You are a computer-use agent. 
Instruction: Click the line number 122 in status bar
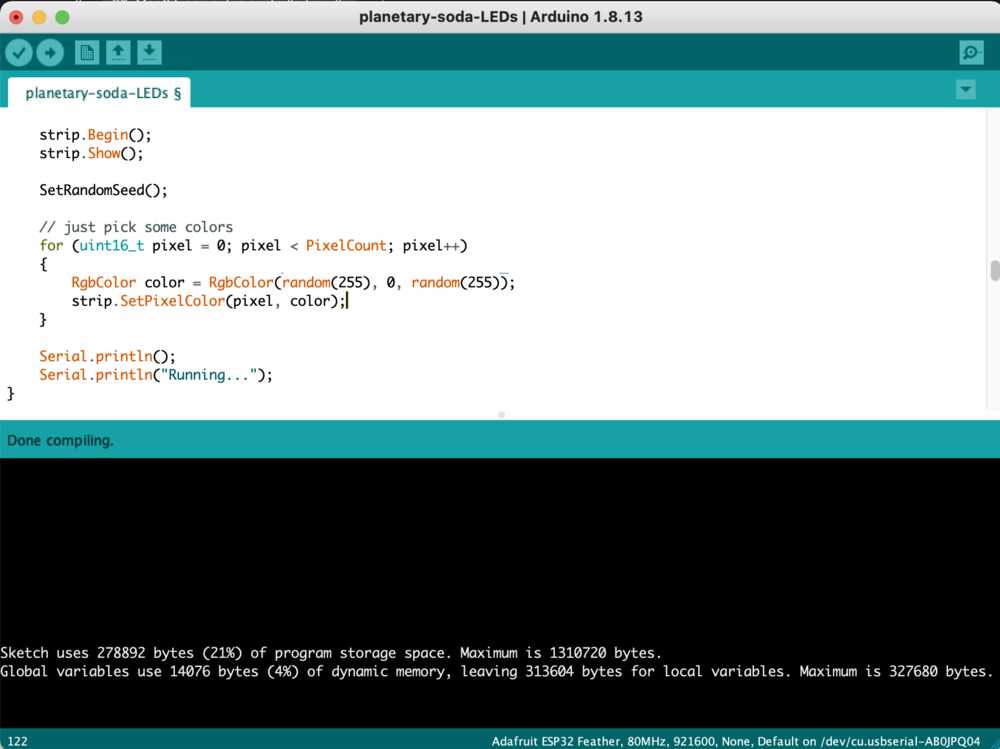pyautogui.click(x=17, y=741)
